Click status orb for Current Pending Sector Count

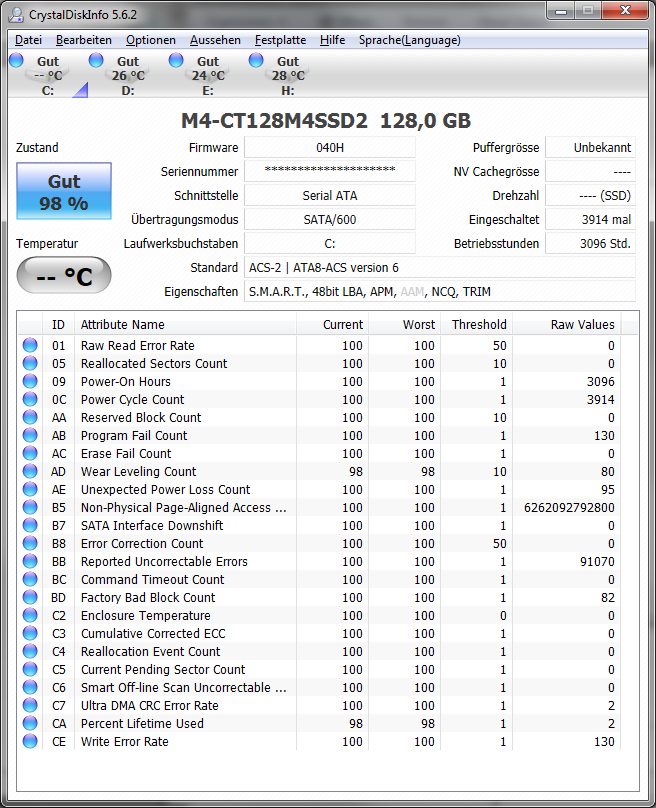click(30, 669)
